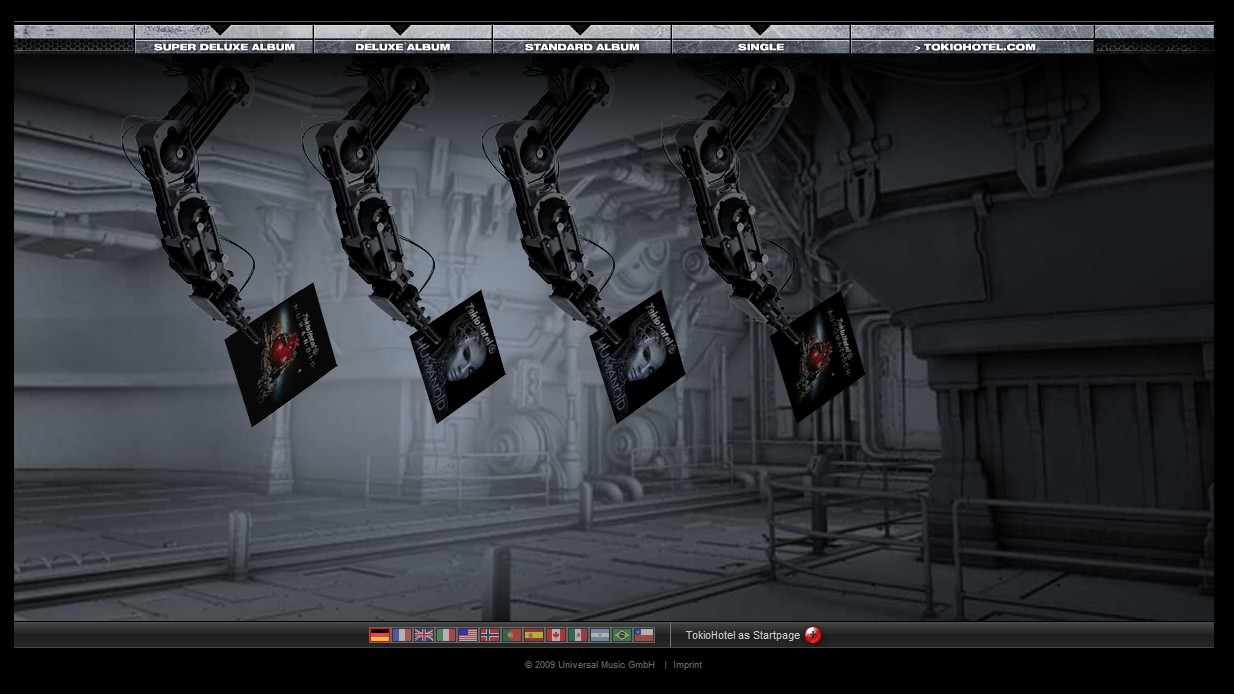1234x694 pixels.
Task: Switch to the United States flag
Action: click(468, 635)
